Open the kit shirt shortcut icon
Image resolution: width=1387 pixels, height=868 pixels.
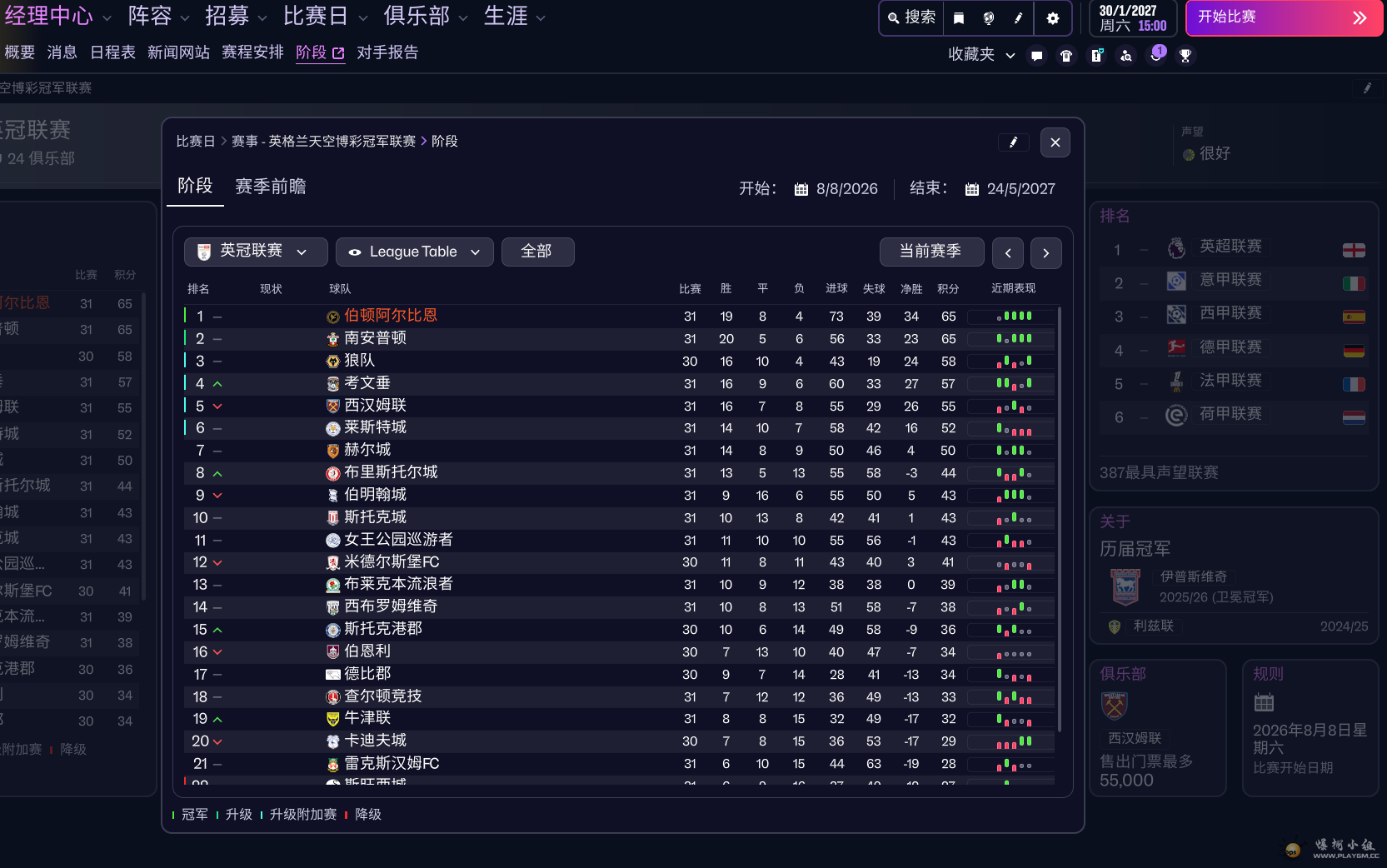coord(1066,56)
